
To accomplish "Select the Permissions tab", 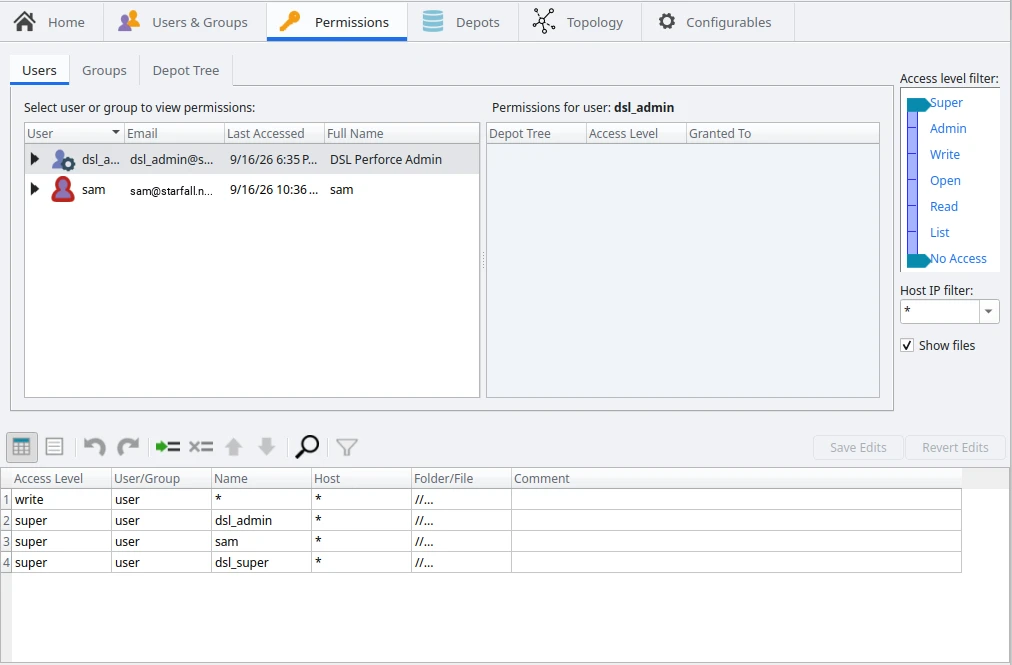I will [337, 22].
